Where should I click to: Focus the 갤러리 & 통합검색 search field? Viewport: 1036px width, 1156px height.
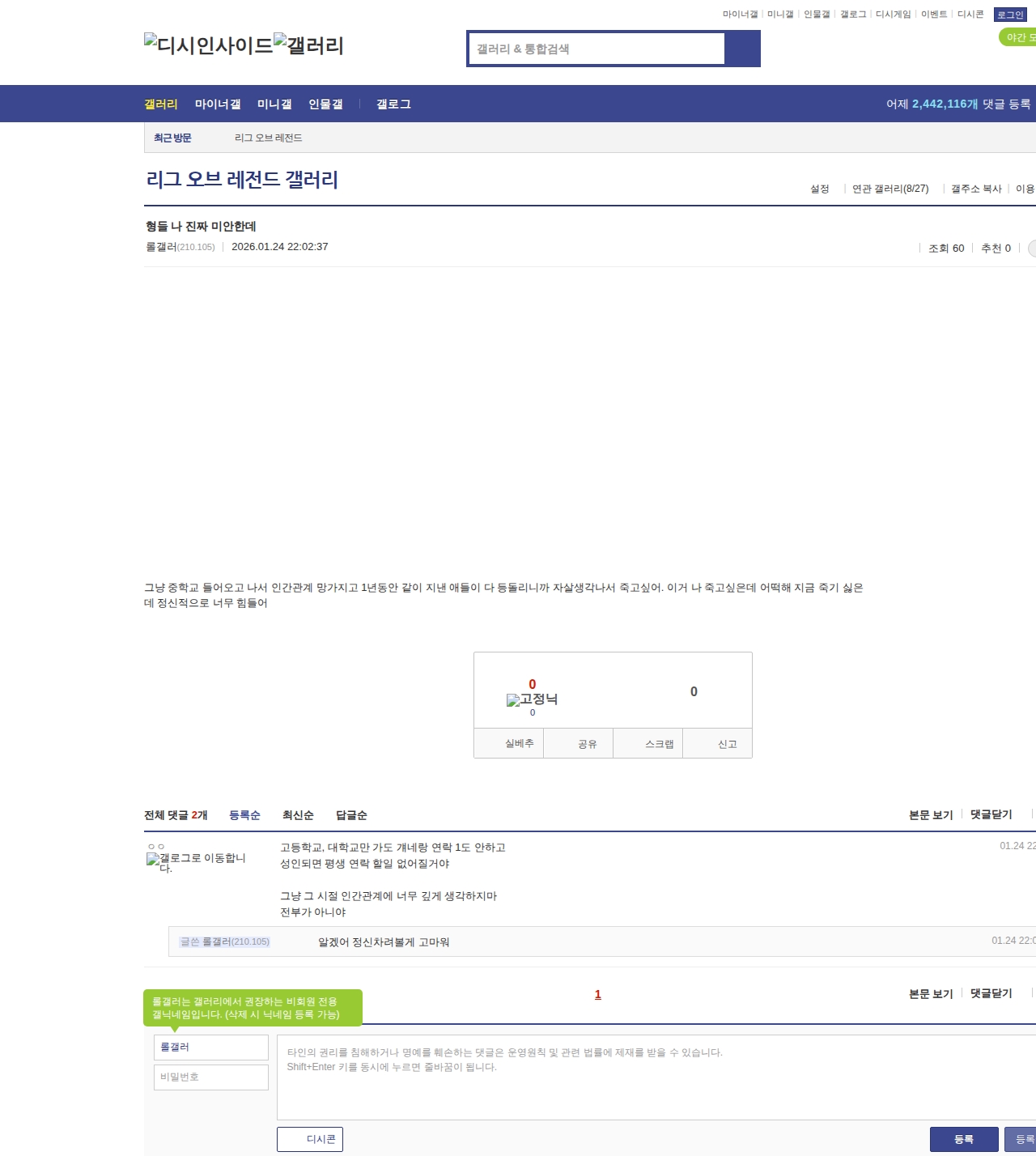pos(597,49)
